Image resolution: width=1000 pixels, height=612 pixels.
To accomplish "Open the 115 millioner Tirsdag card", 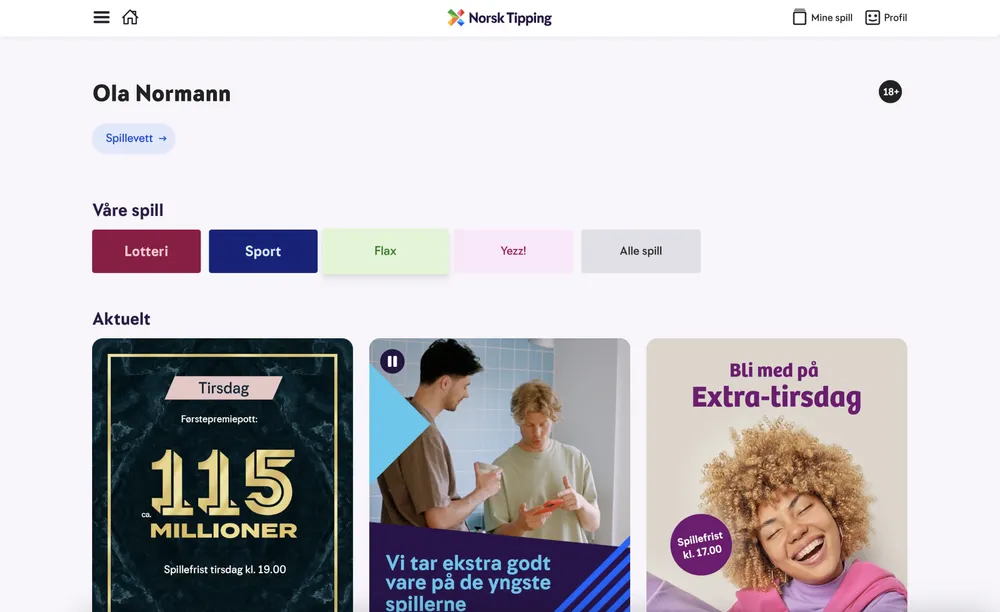I will (x=223, y=475).
